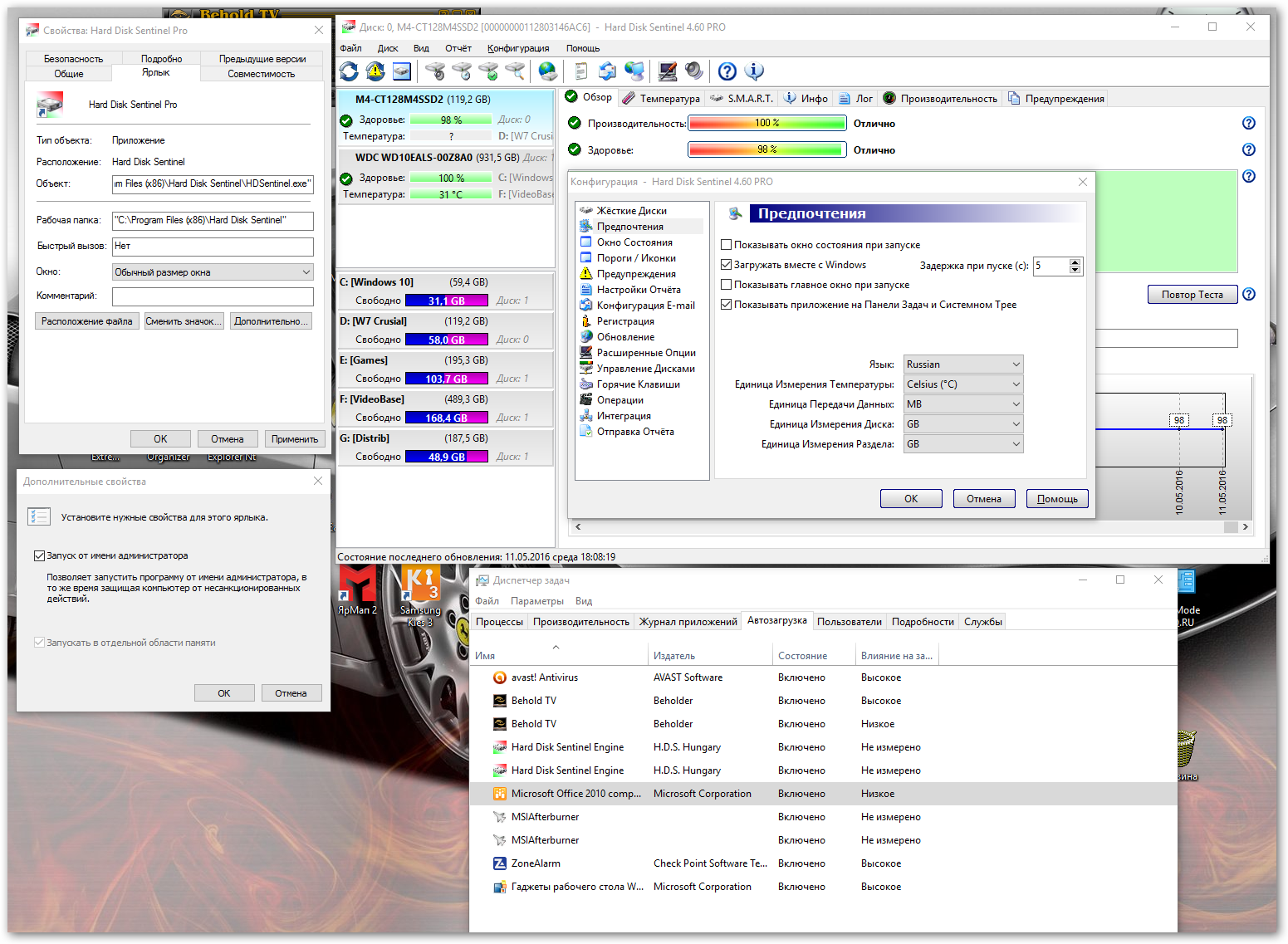The image size is (1288, 944).
Task: Uncheck Запуск от имени администратора
Action: (39, 556)
